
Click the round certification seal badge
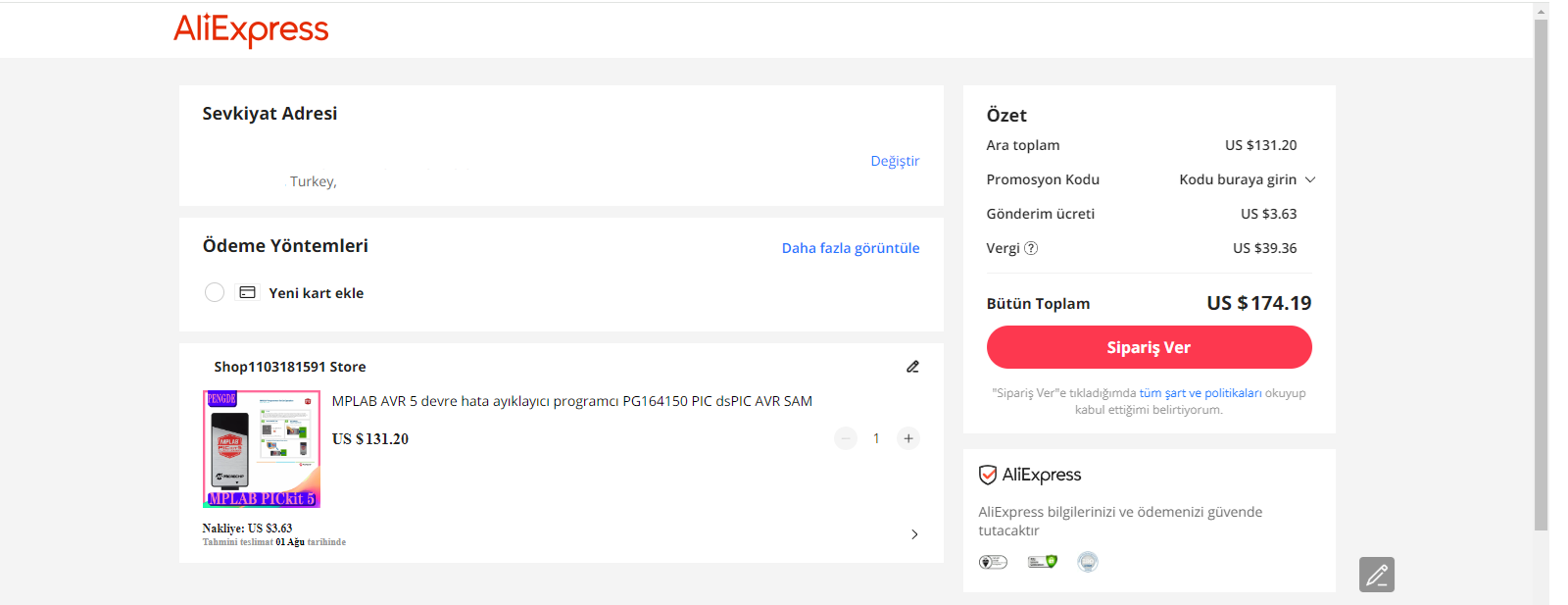1088,562
